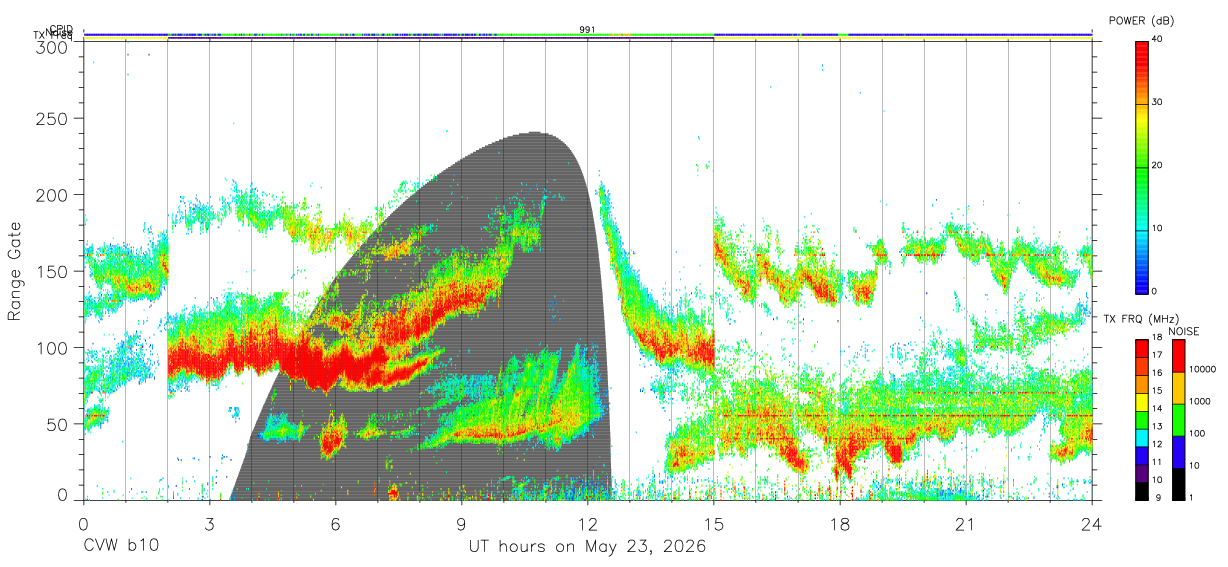
Task: Click the 100 tick on Range Gate axis
Action: 53,347
